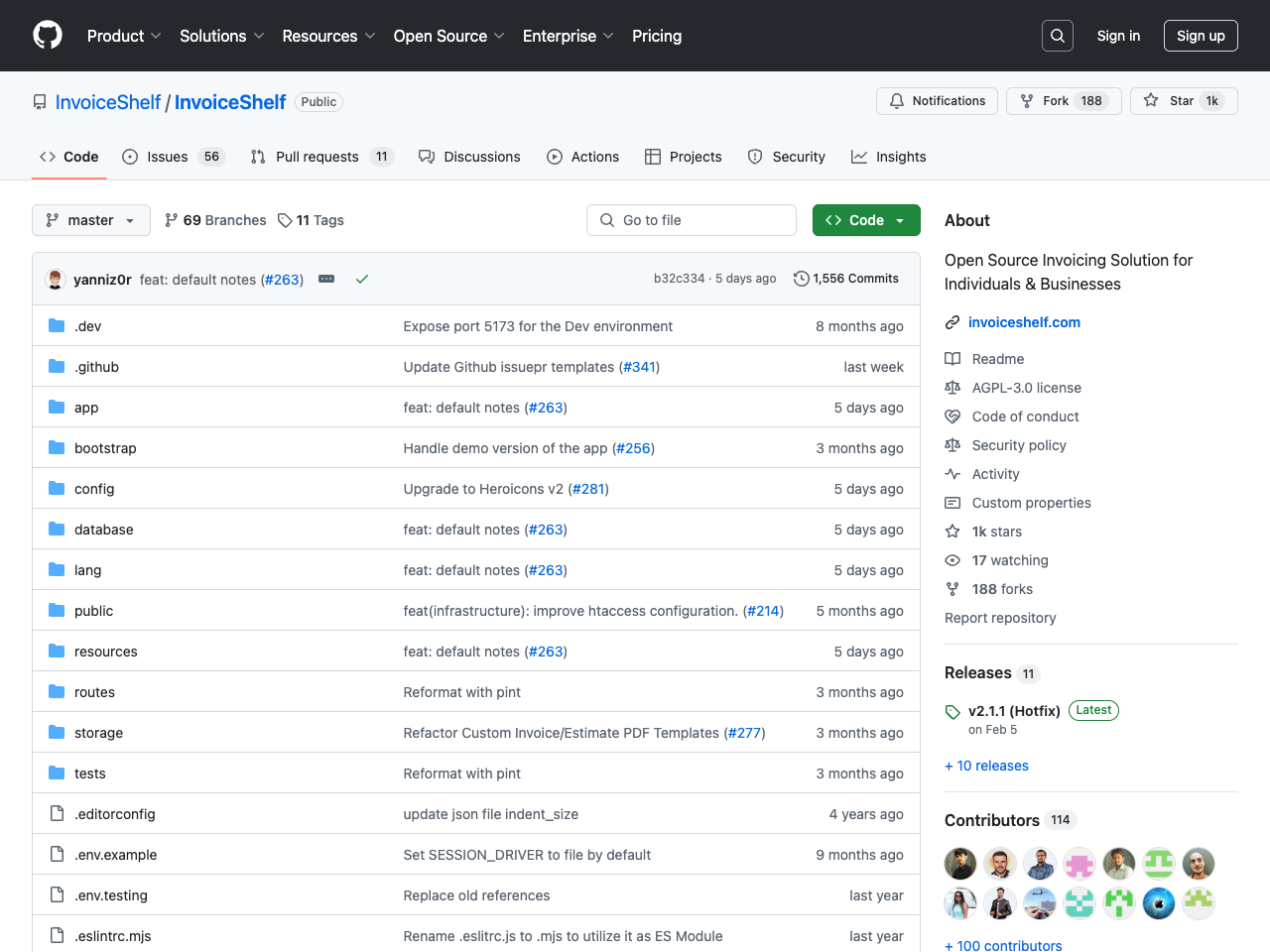View the 11 Tags link

pyautogui.click(x=311, y=220)
